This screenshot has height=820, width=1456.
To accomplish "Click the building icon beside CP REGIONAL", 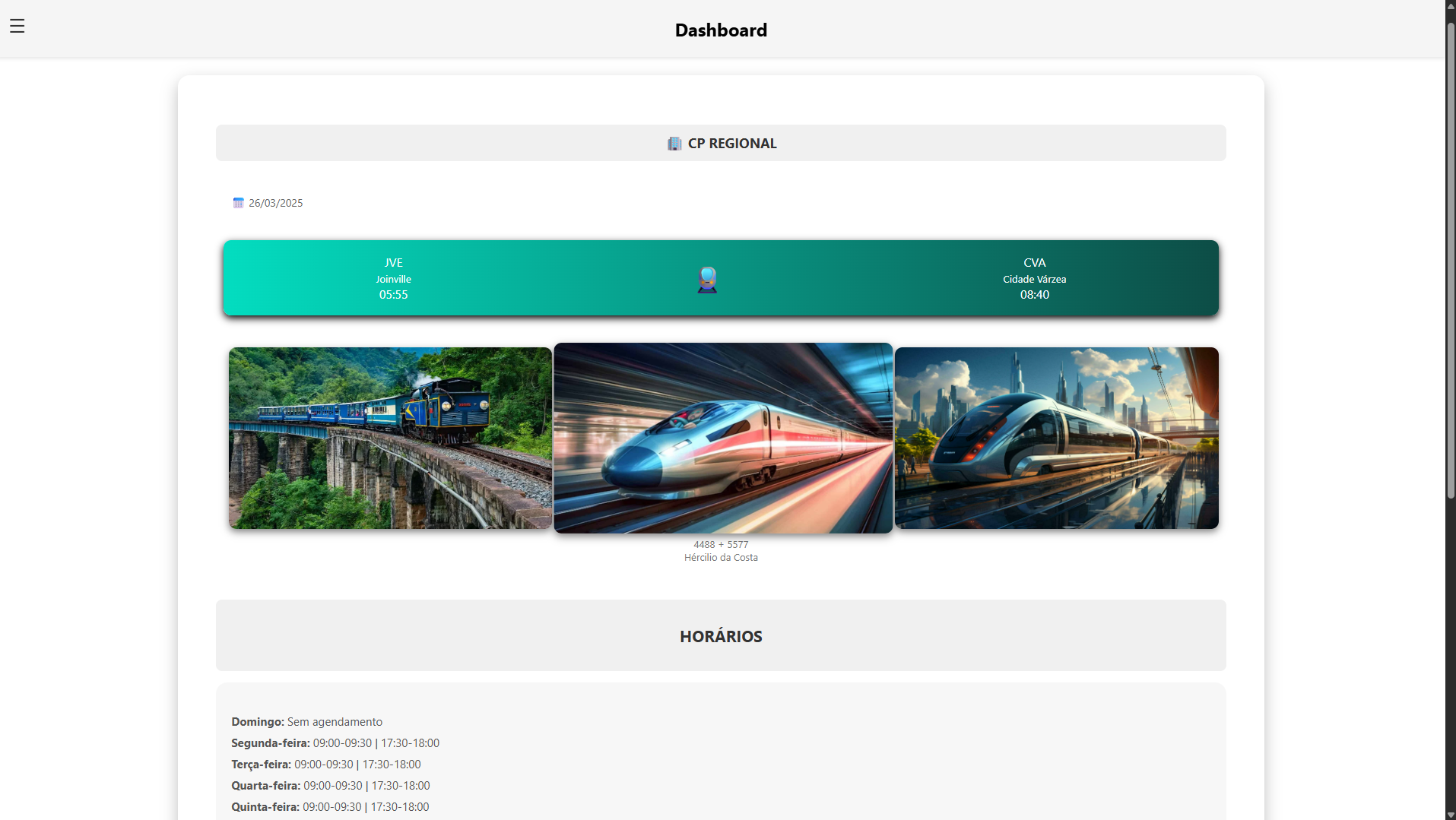I will pyautogui.click(x=674, y=144).
